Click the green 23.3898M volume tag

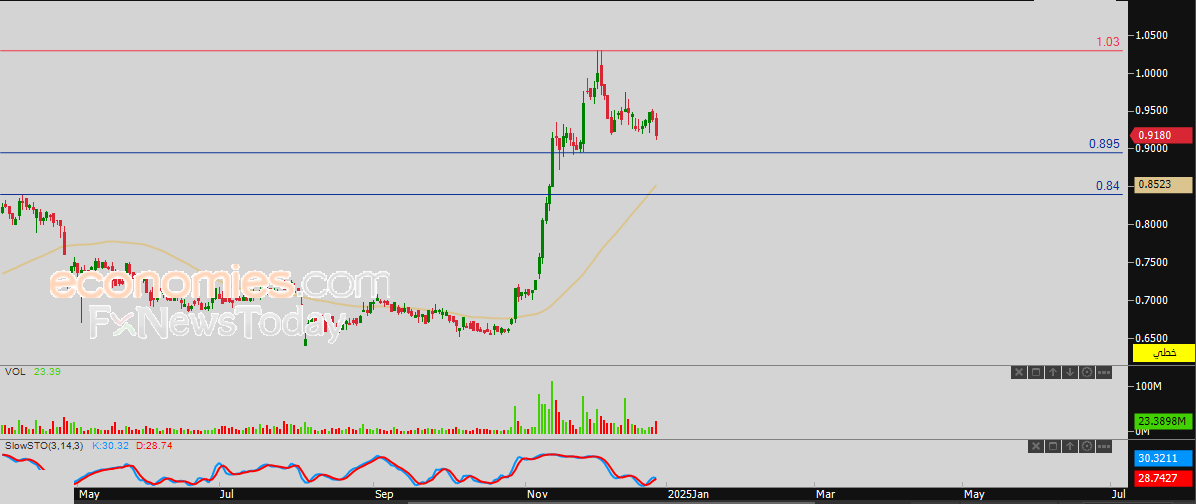point(1164,421)
